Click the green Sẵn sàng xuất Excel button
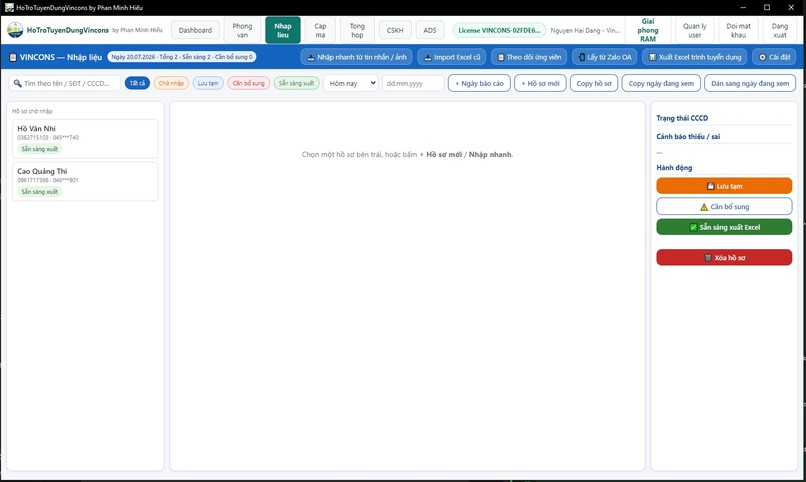The height and width of the screenshot is (482, 806). pyautogui.click(x=724, y=227)
